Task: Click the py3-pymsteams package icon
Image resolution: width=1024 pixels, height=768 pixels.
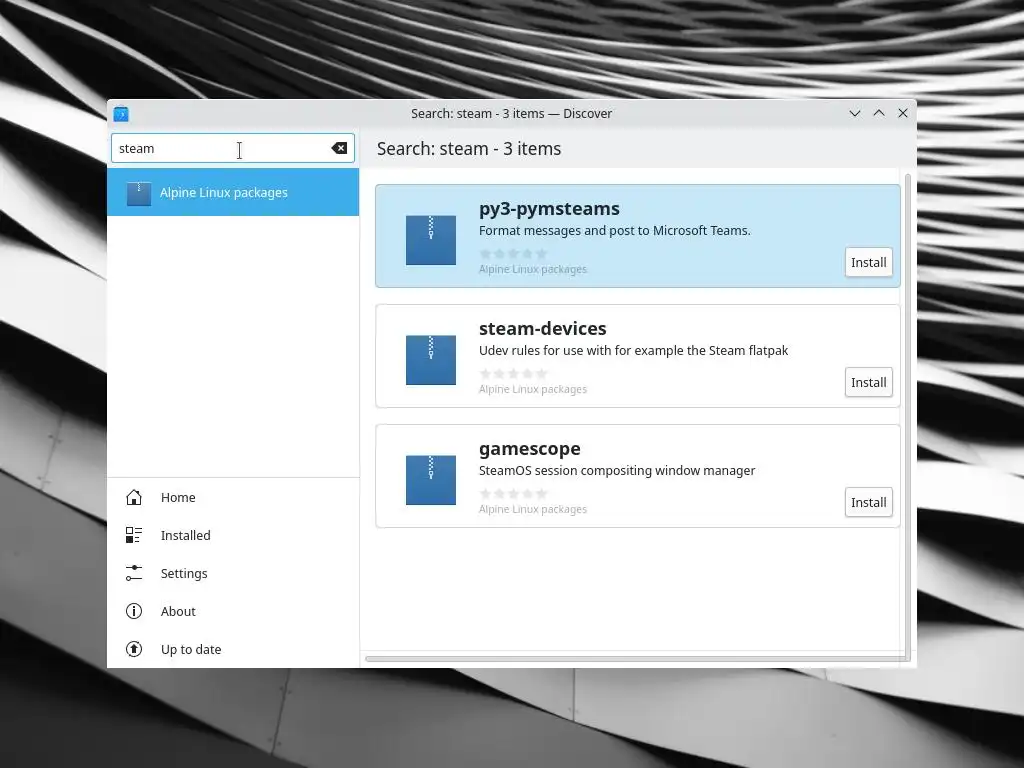Action: click(x=431, y=240)
